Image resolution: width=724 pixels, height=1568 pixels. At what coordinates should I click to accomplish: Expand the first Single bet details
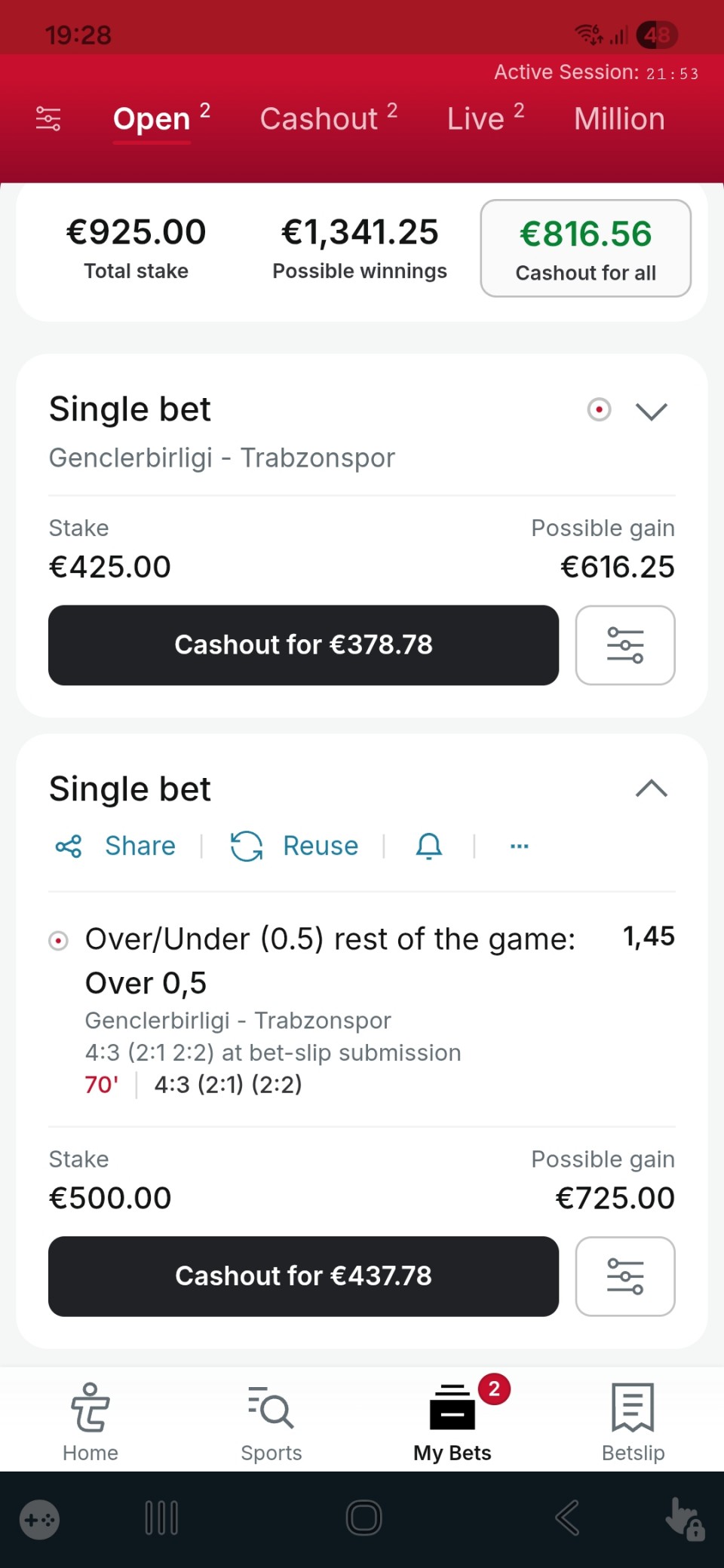point(652,412)
